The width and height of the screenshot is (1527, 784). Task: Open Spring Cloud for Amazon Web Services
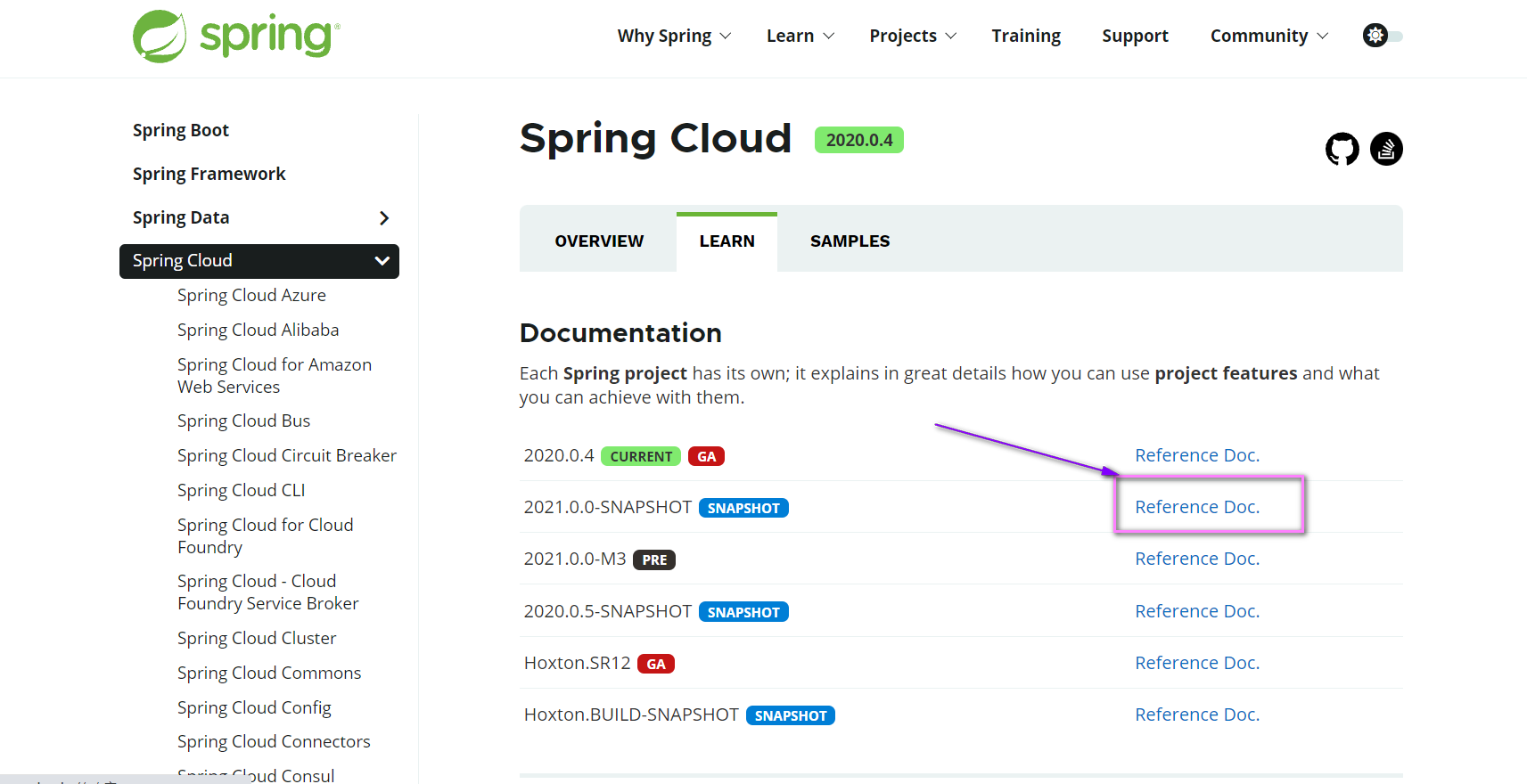coord(275,375)
